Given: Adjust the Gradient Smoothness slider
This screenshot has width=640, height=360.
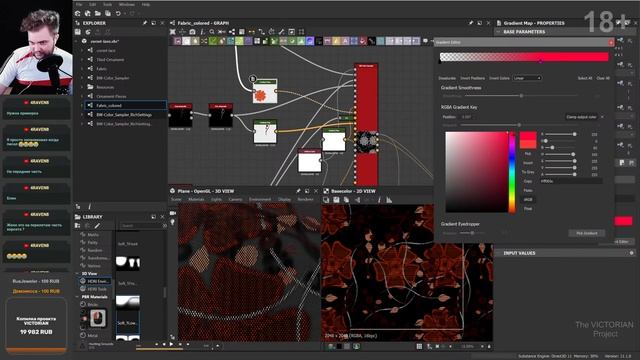Looking at the screenshot, I should [521, 96].
